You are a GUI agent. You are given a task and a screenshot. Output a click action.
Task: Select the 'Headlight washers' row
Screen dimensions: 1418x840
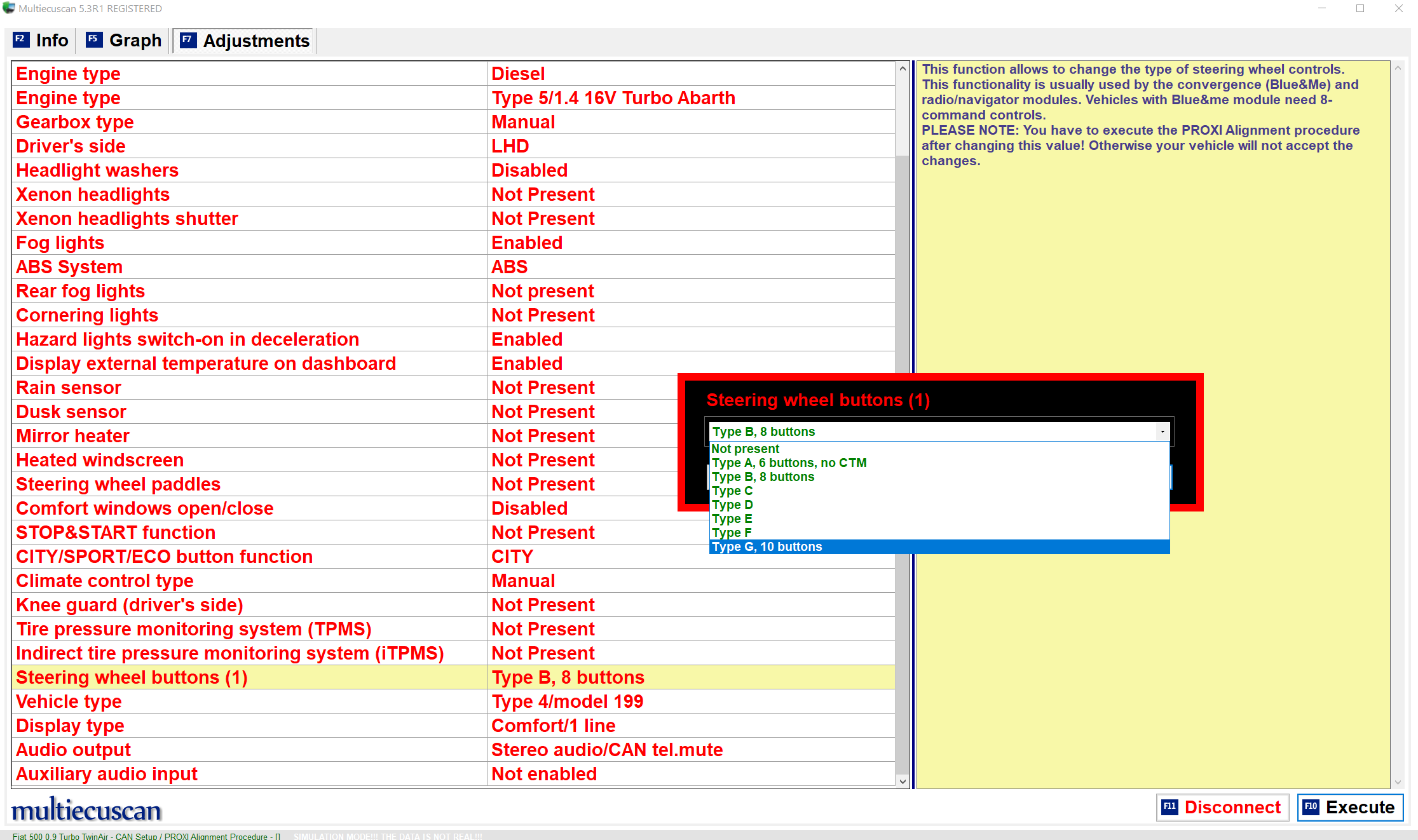(x=453, y=170)
